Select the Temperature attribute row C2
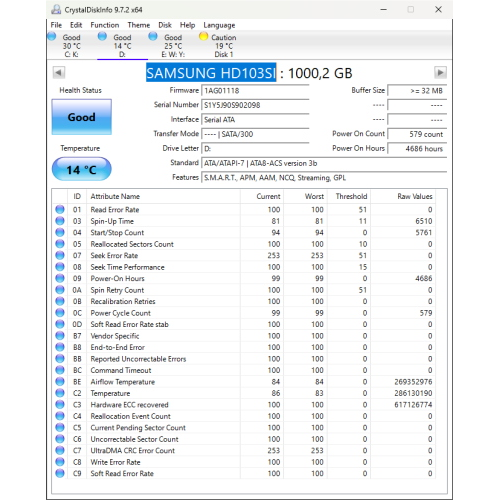The height and width of the screenshot is (500, 500). coord(244,393)
